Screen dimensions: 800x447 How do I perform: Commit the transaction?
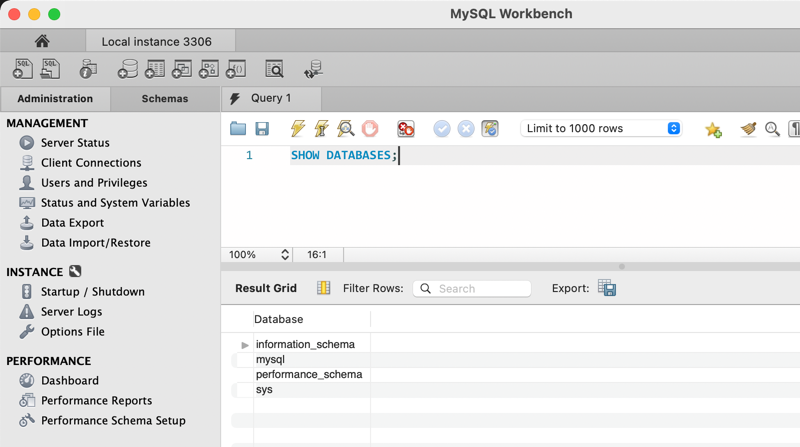[x=442, y=129]
